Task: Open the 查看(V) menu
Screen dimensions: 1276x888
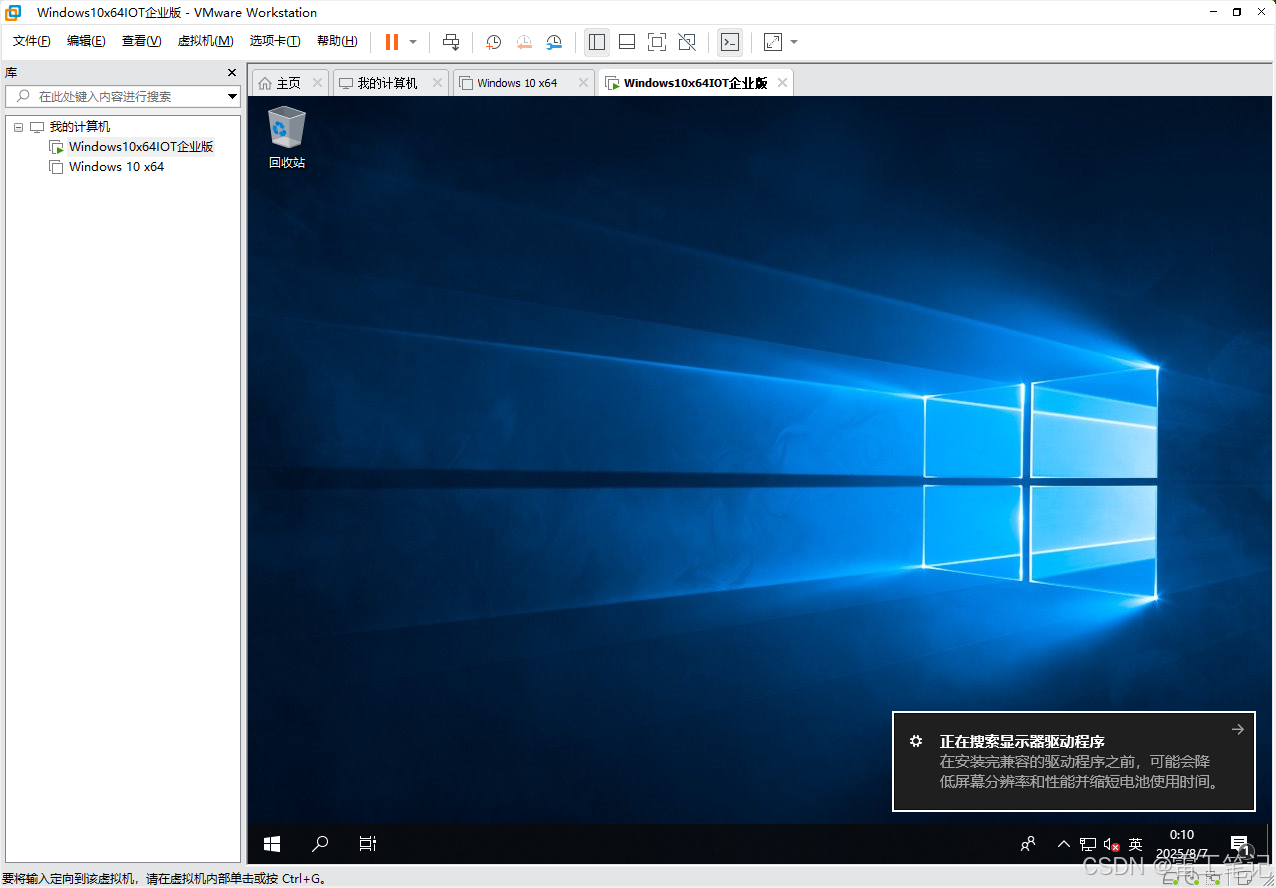Action: pos(141,41)
